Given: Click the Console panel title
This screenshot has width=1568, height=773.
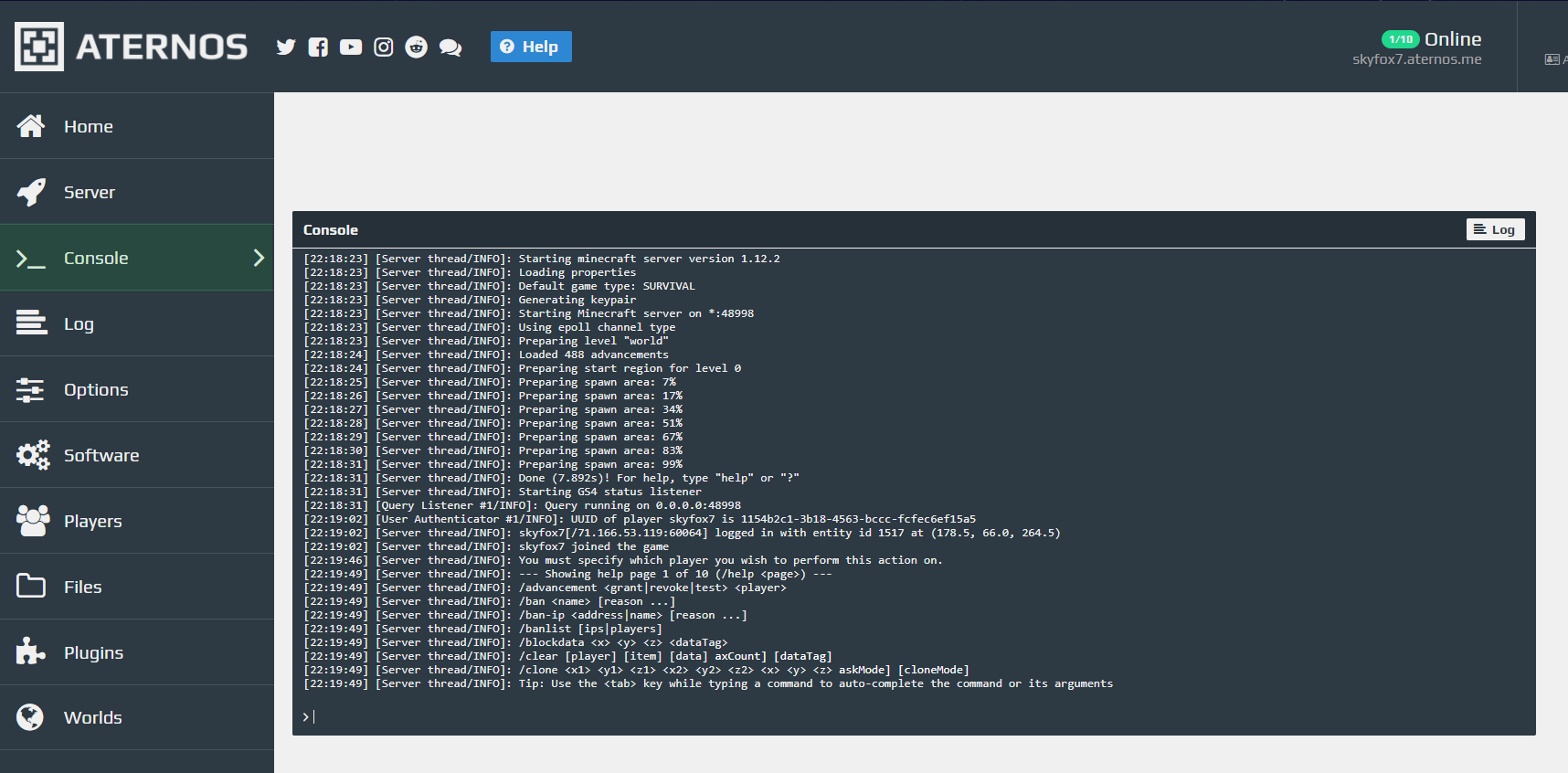Looking at the screenshot, I should [331, 230].
